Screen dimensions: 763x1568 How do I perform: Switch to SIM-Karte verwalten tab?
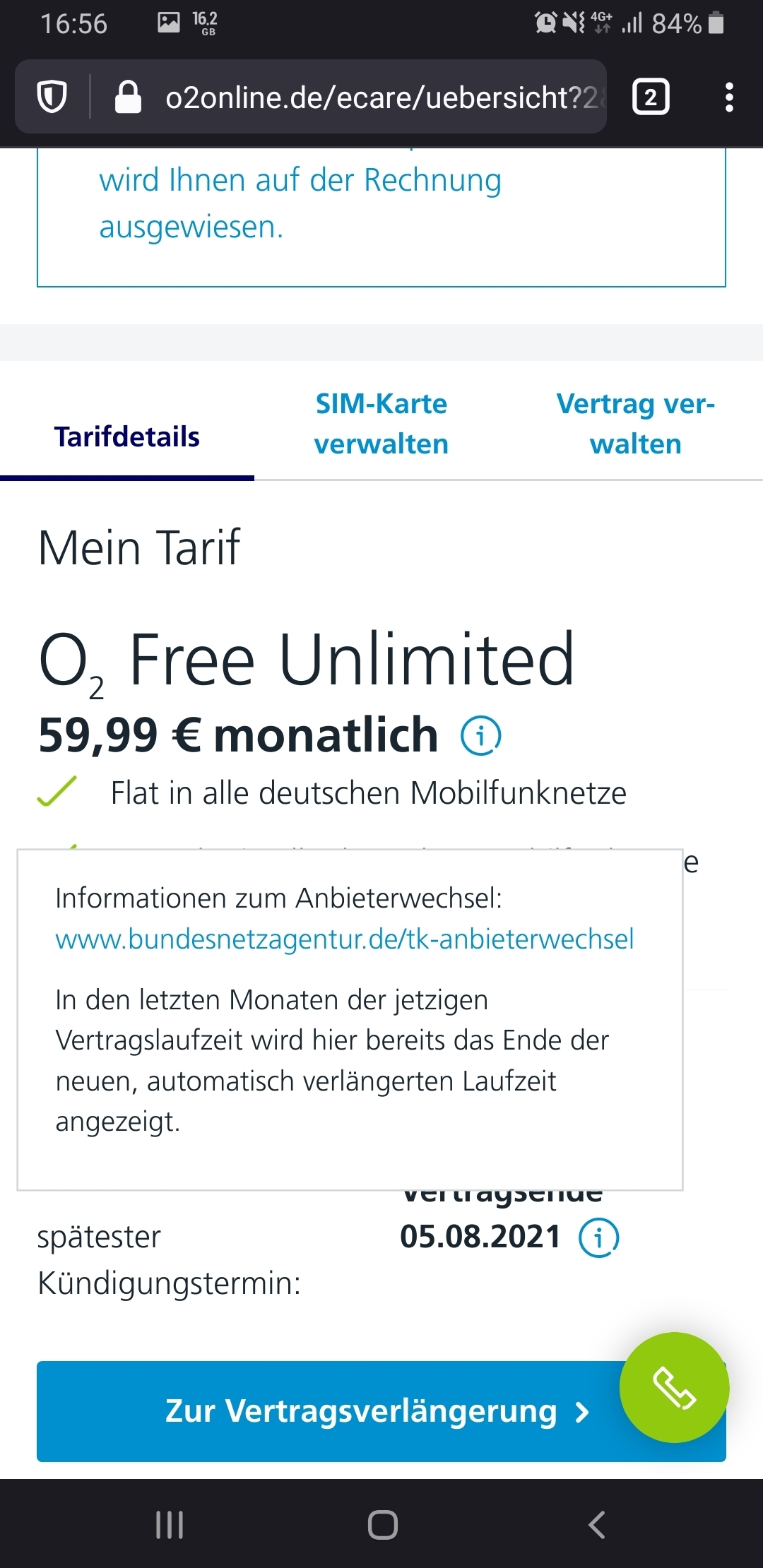[x=381, y=424]
